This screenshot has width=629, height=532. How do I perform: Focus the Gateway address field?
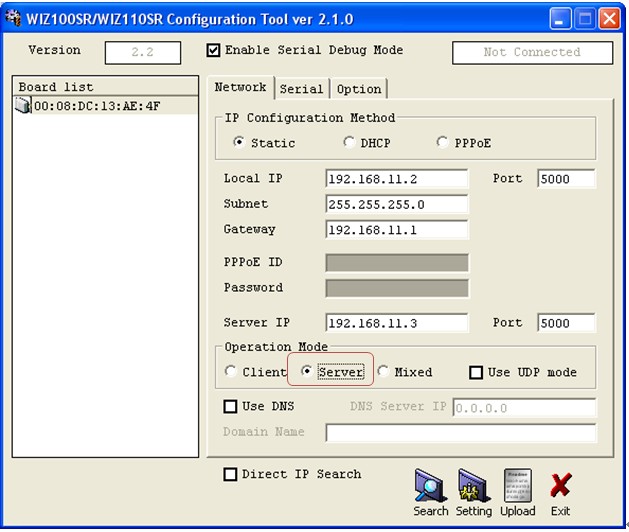(397, 230)
